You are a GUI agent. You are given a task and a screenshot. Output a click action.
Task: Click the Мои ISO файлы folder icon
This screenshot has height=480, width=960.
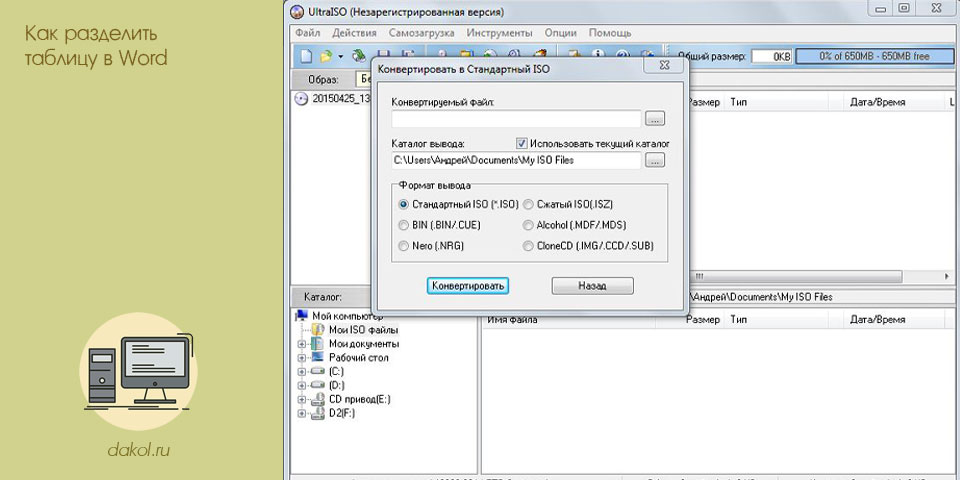318,329
